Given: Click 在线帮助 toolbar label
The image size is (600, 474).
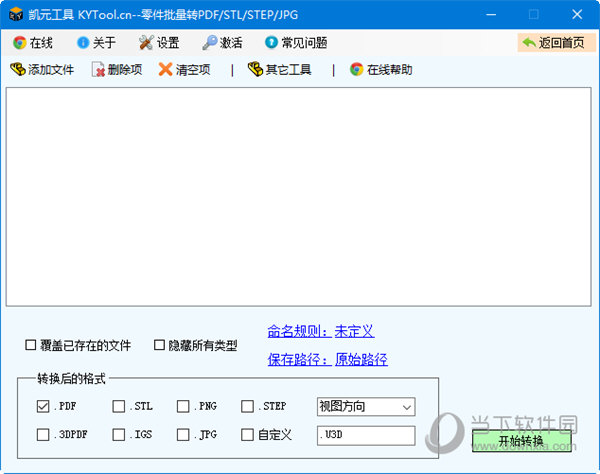Looking at the screenshot, I should [390, 70].
